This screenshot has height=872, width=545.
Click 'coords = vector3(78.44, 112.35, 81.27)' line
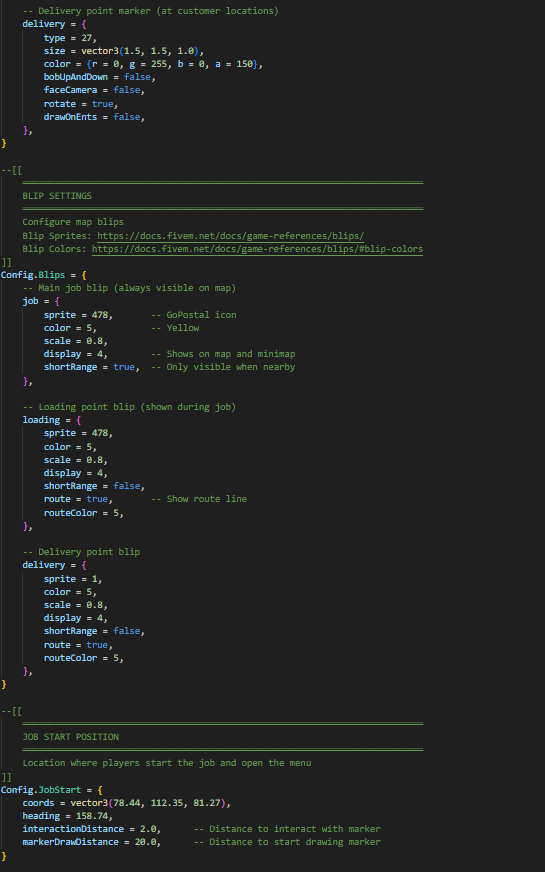click(126, 803)
